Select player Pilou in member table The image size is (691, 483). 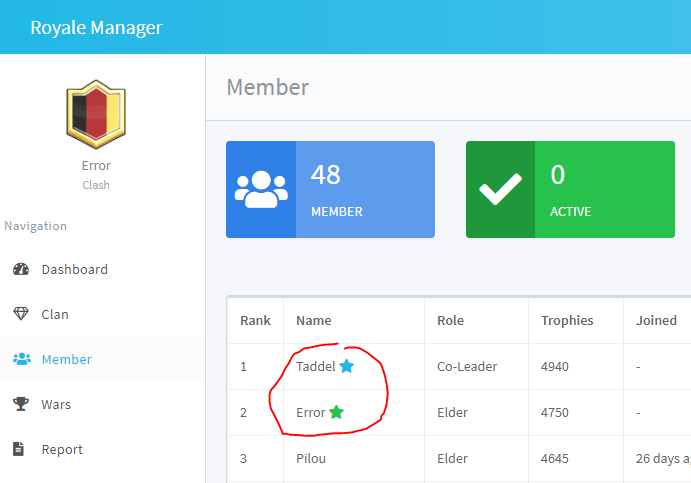[x=312, y=459]
